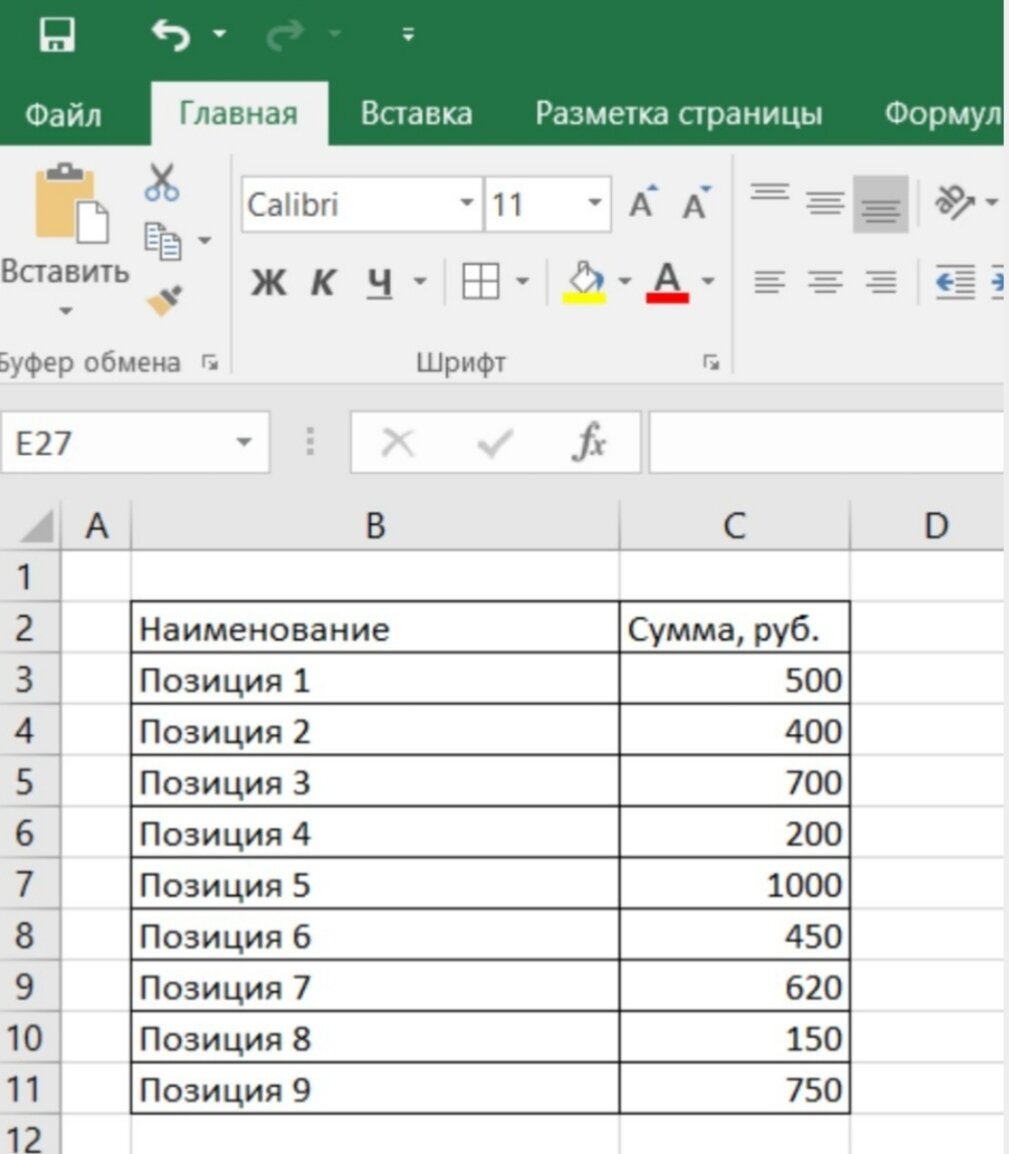Open the font color А swatch dropdown
The image size is (1009, 1154).
706,283
